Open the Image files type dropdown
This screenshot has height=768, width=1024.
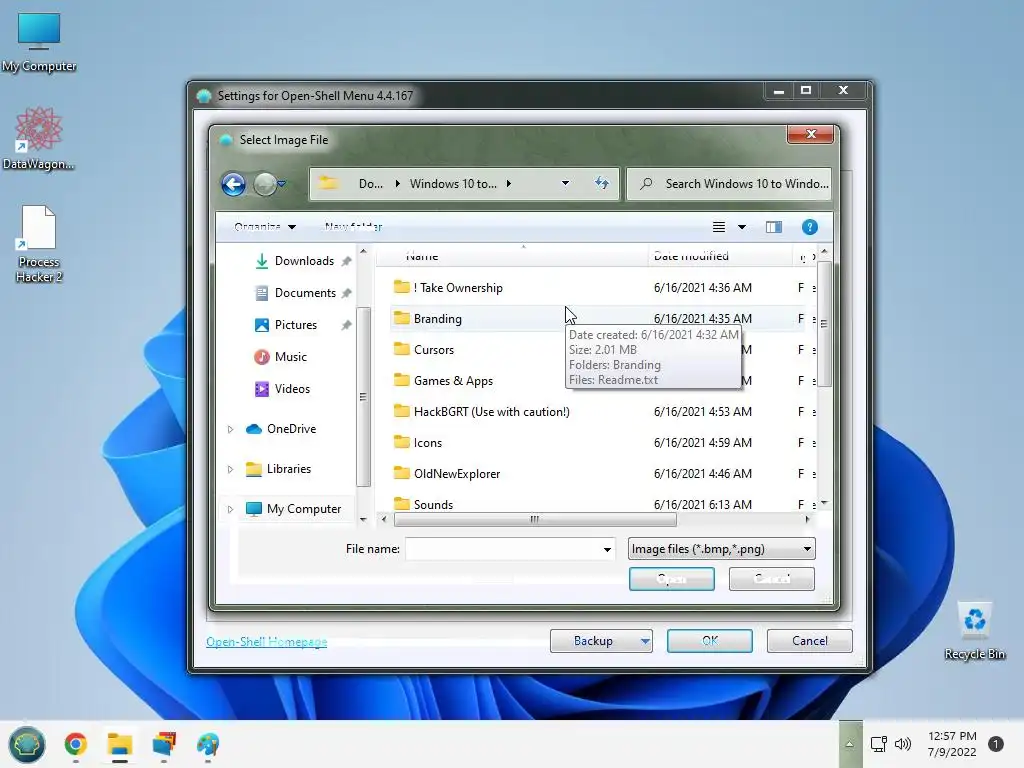(x=722, y=549)
